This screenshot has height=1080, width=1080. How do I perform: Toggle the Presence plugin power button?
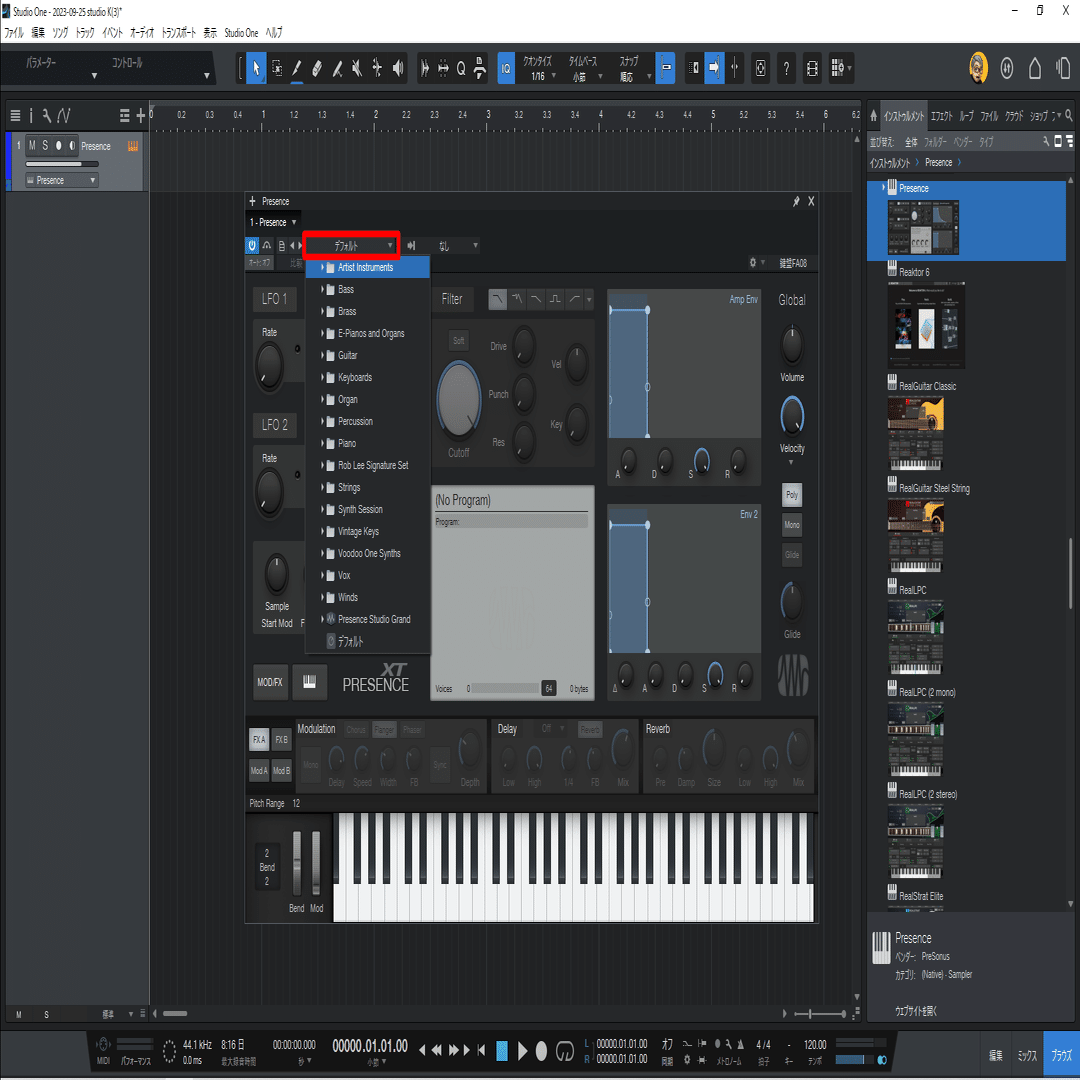(x=251, y=245)
